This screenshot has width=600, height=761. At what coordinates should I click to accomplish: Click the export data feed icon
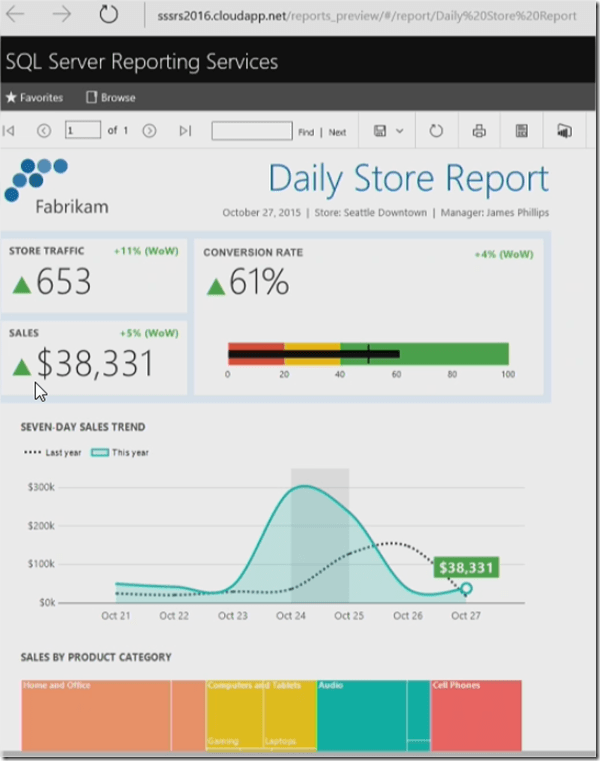pos(521,131)
